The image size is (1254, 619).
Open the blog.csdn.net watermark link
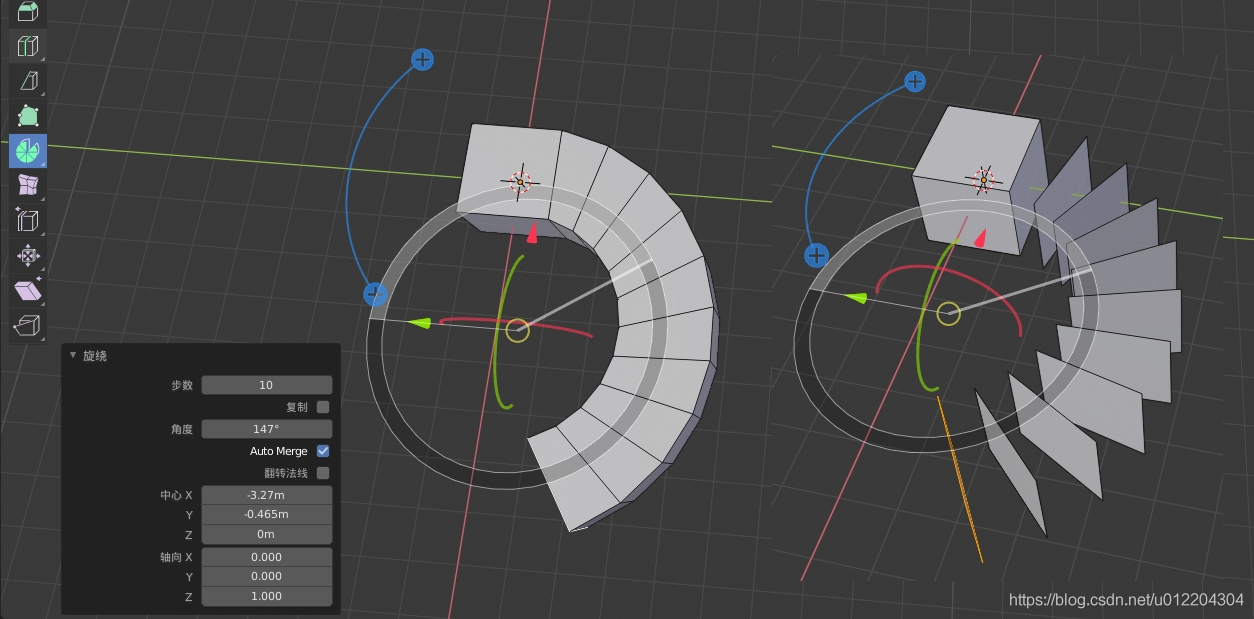click(1126, 600)
